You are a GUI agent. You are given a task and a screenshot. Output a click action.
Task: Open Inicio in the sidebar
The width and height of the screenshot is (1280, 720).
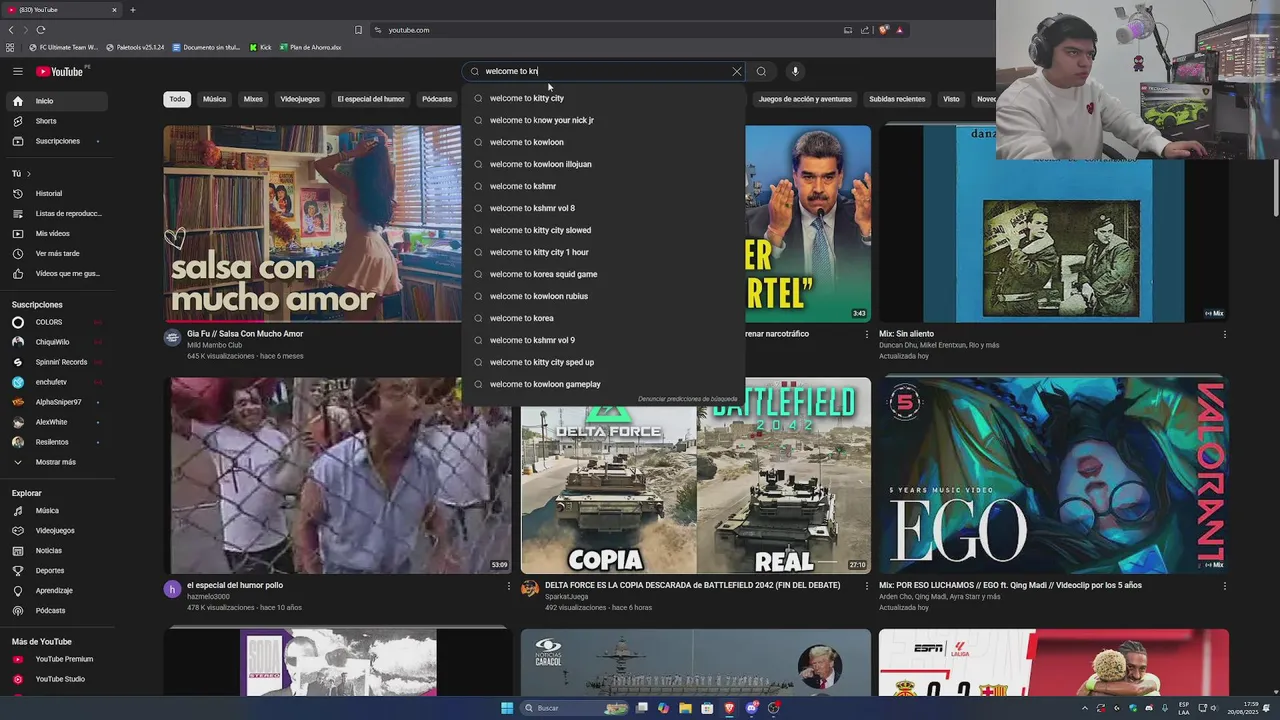click(x=57, y=101)
